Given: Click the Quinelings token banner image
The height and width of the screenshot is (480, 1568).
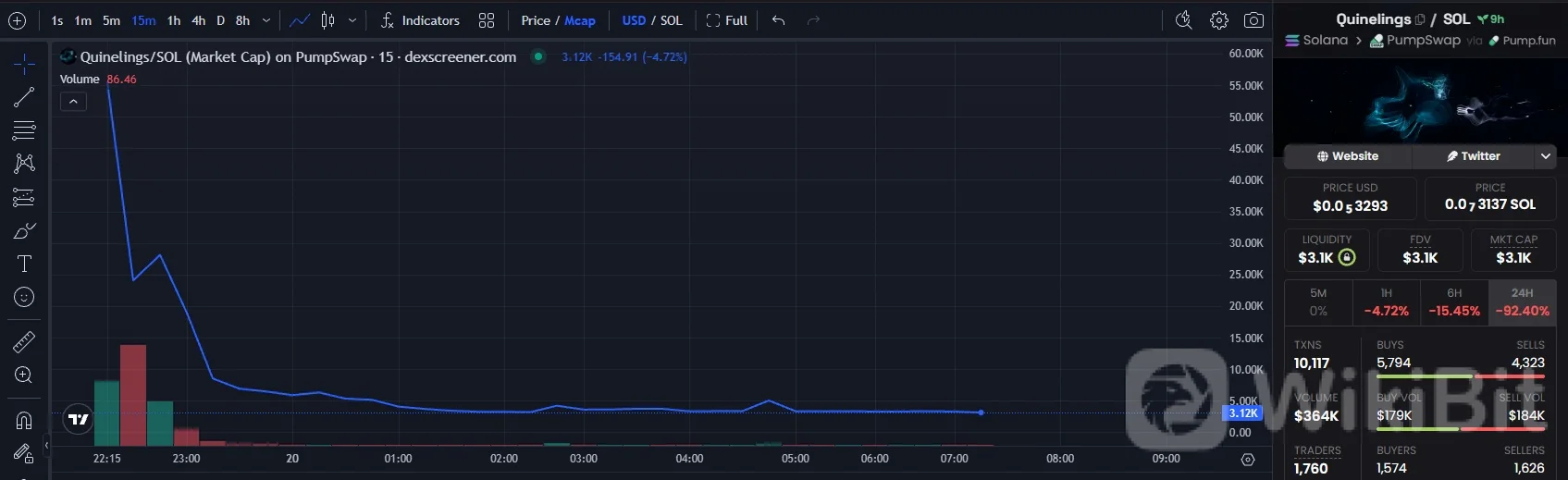Looking at the screenshot, I should pyautogui.click(x=1420, y=101).
